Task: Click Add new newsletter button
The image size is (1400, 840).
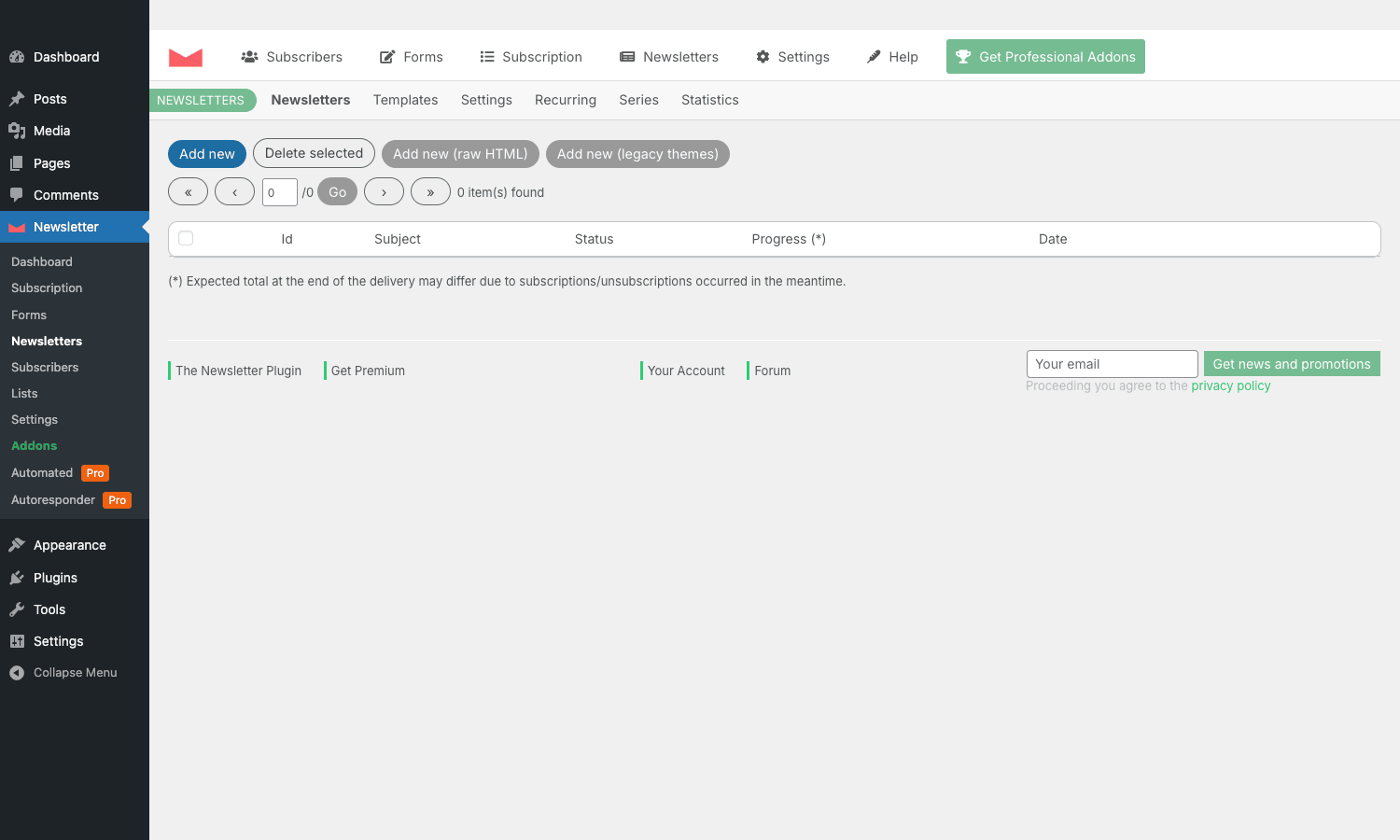Action: [207, 154]
